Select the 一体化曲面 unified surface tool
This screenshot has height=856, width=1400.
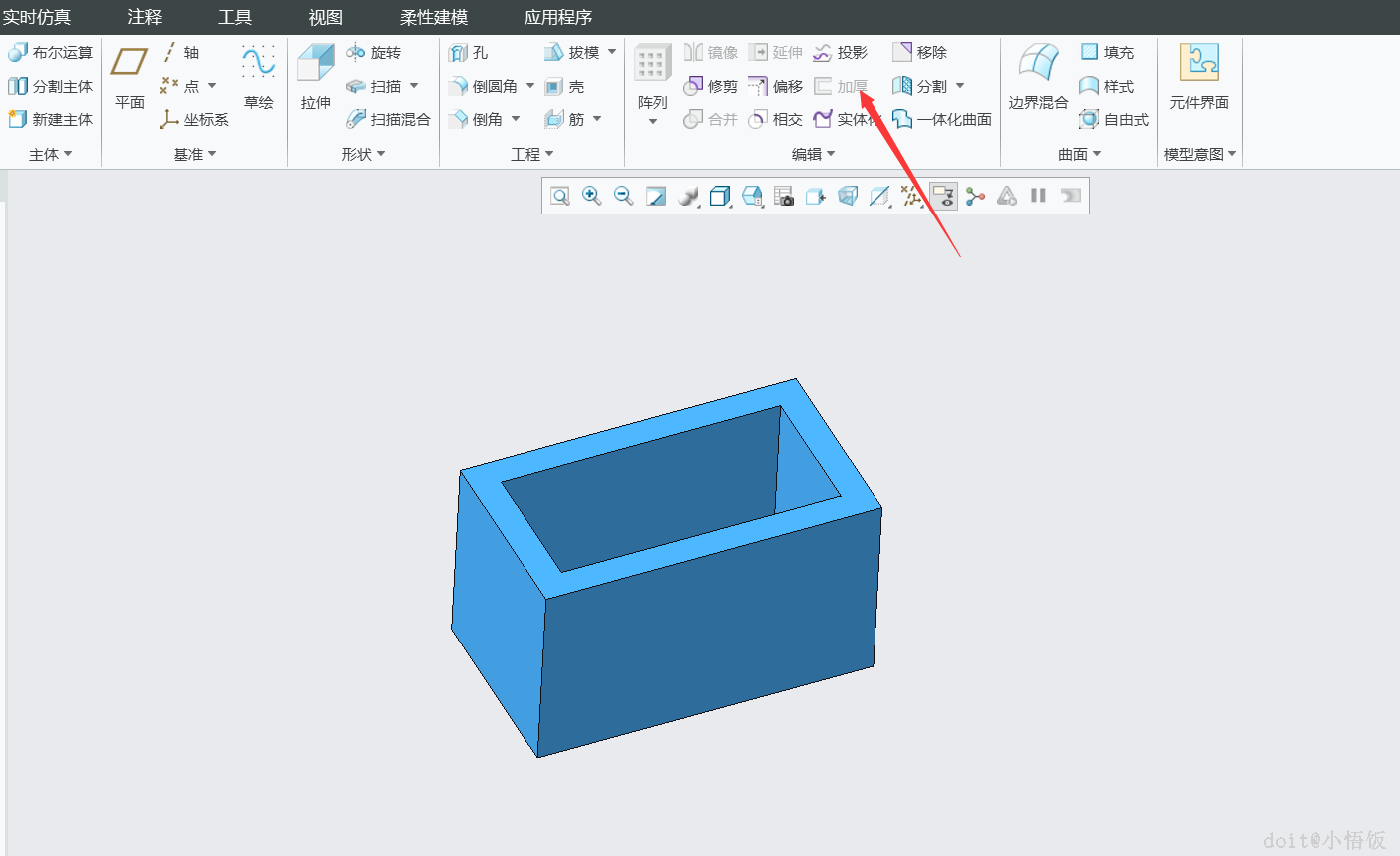(942, 119)
